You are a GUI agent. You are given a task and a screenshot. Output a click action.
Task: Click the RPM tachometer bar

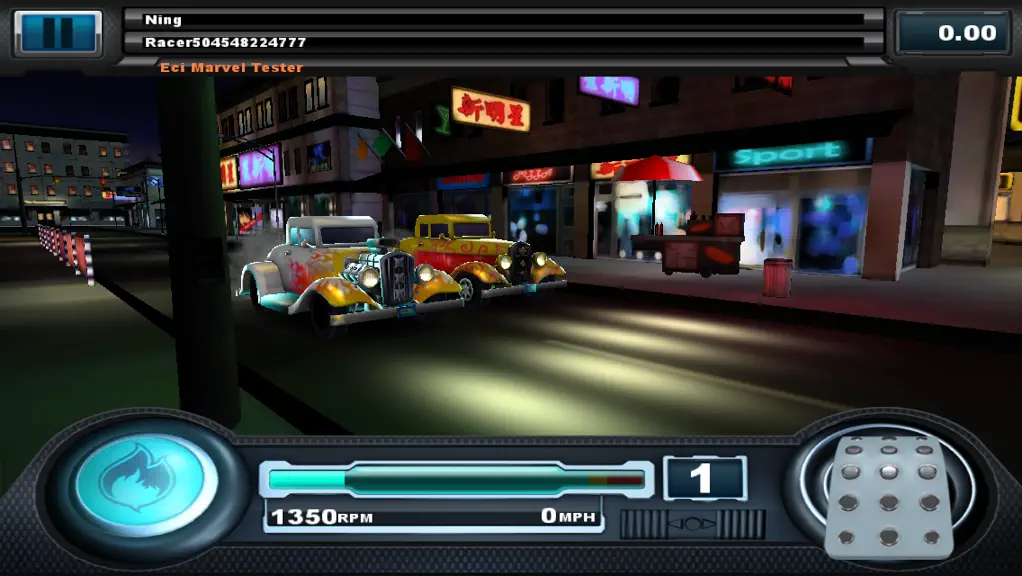[x=456, y=480]
